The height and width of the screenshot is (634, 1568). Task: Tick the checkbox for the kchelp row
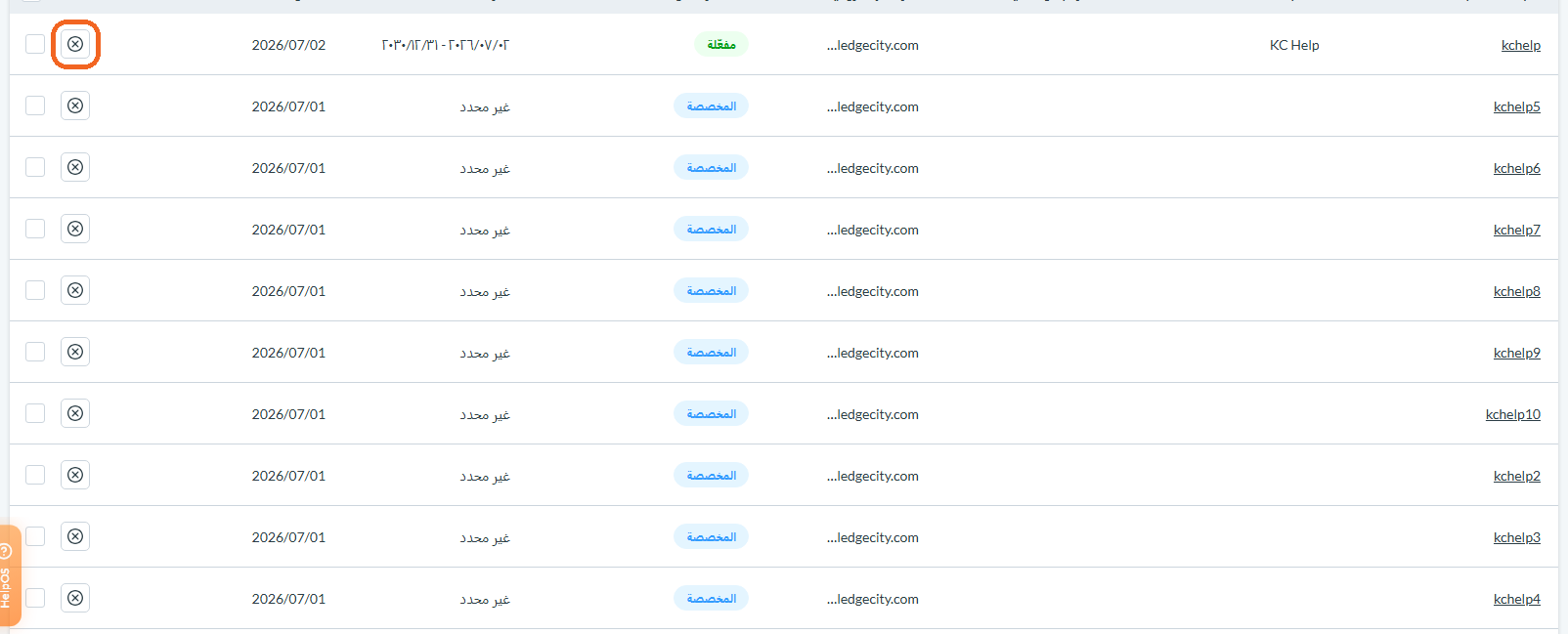click(35, 44)
